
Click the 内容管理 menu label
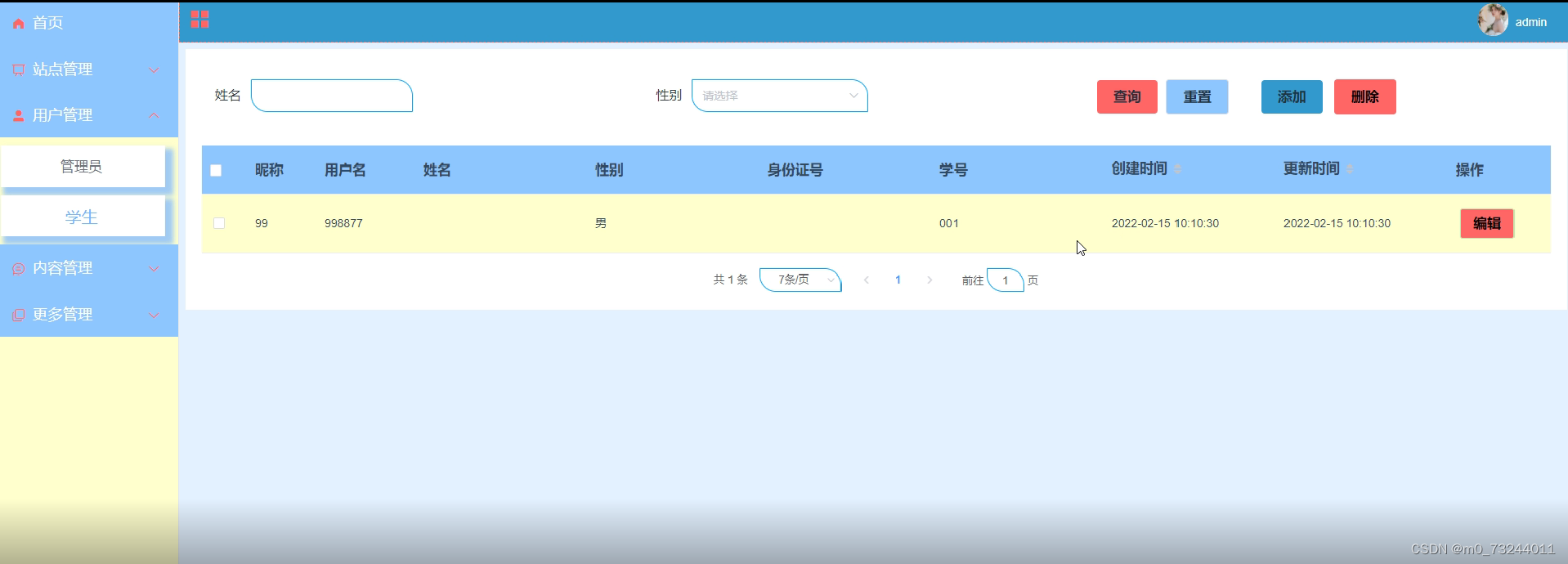(62, 268)
